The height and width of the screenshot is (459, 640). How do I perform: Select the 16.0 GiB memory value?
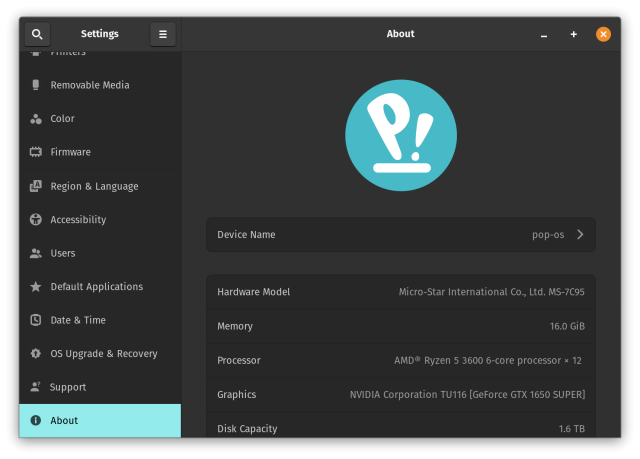[567, 326]
